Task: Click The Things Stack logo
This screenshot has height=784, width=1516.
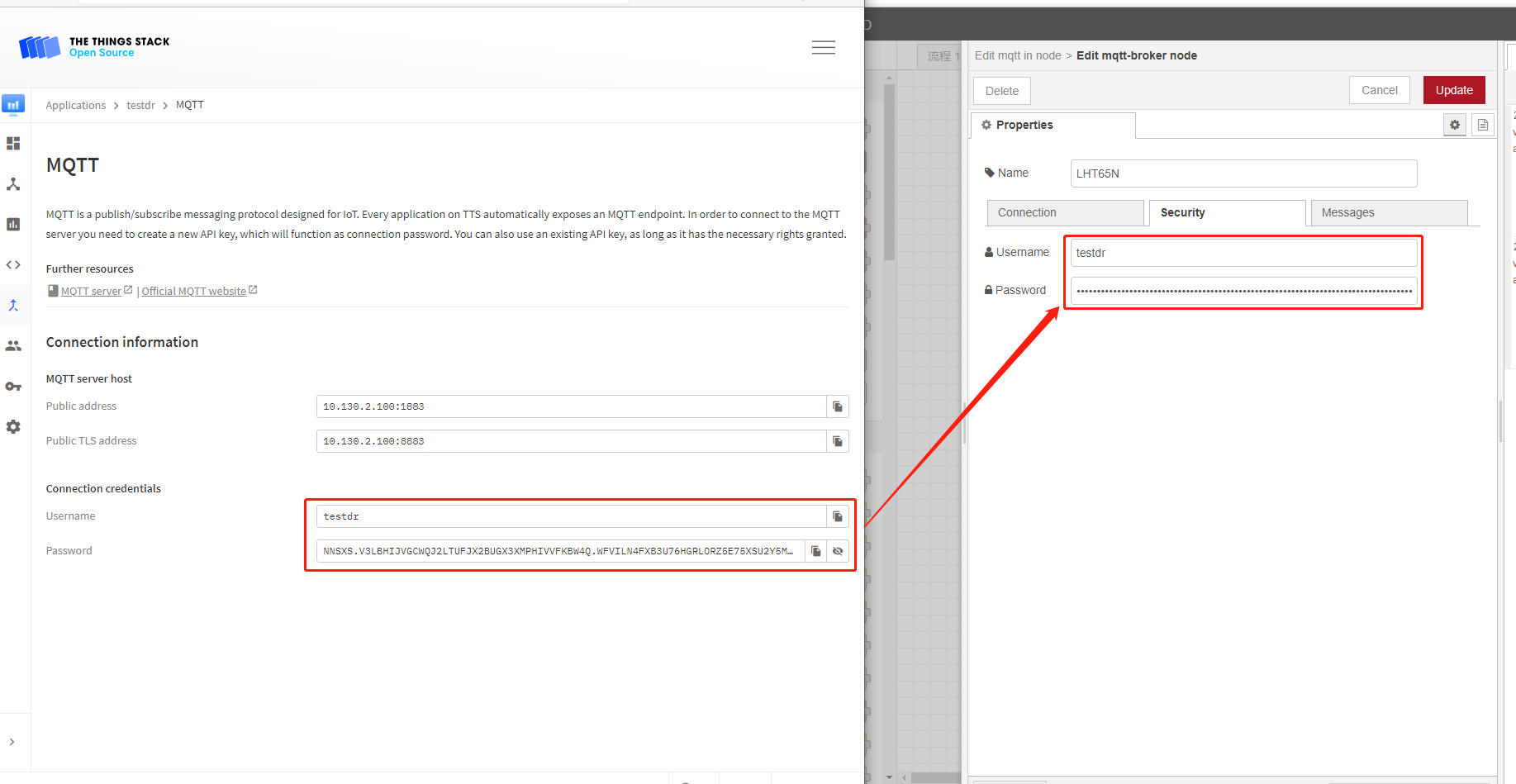Action: [94, 47]
